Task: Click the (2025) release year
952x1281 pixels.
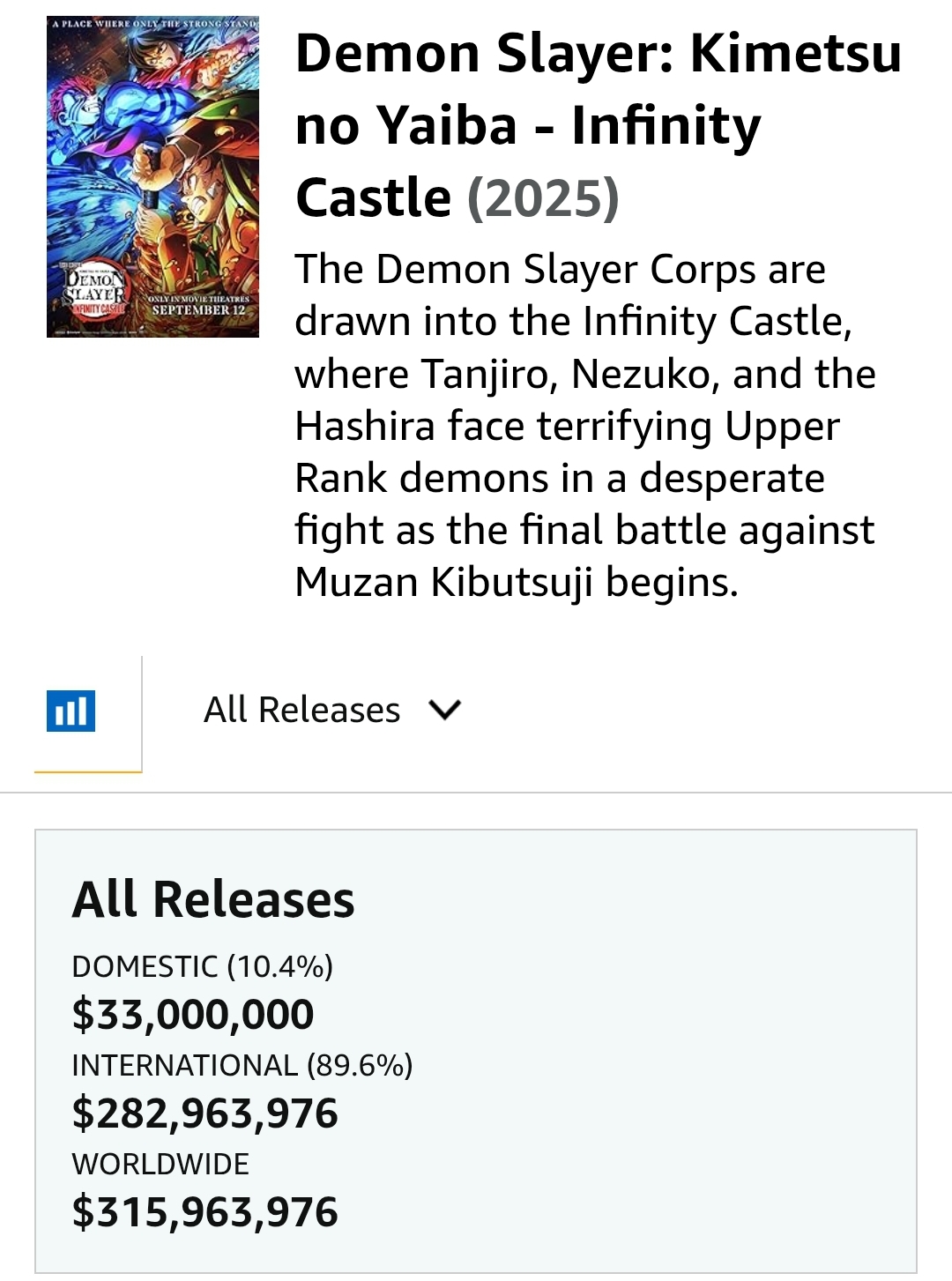Action: pyautogui.click(x=543, y=197)
